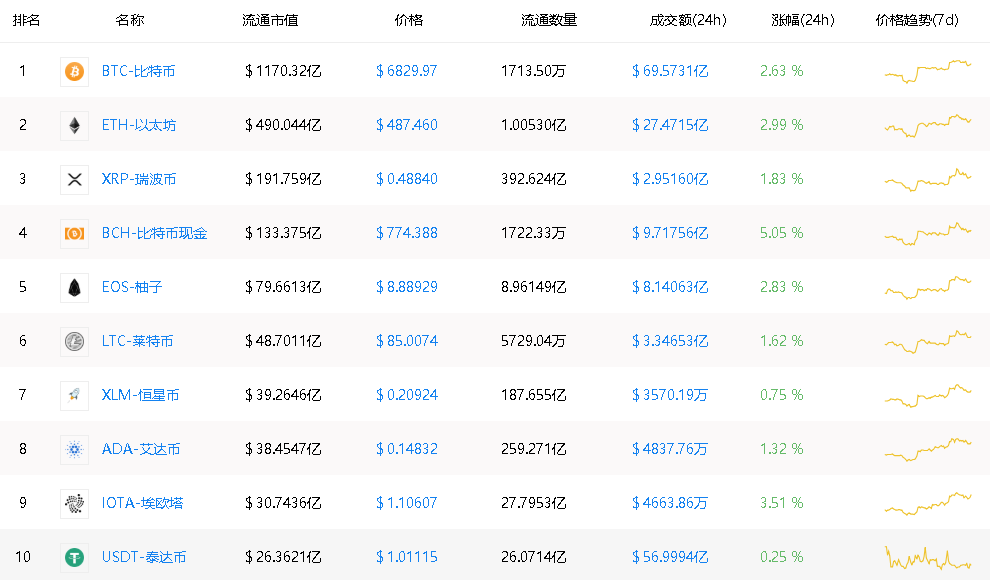Open the USDT 7-day price trend chart

click(928, 557)
